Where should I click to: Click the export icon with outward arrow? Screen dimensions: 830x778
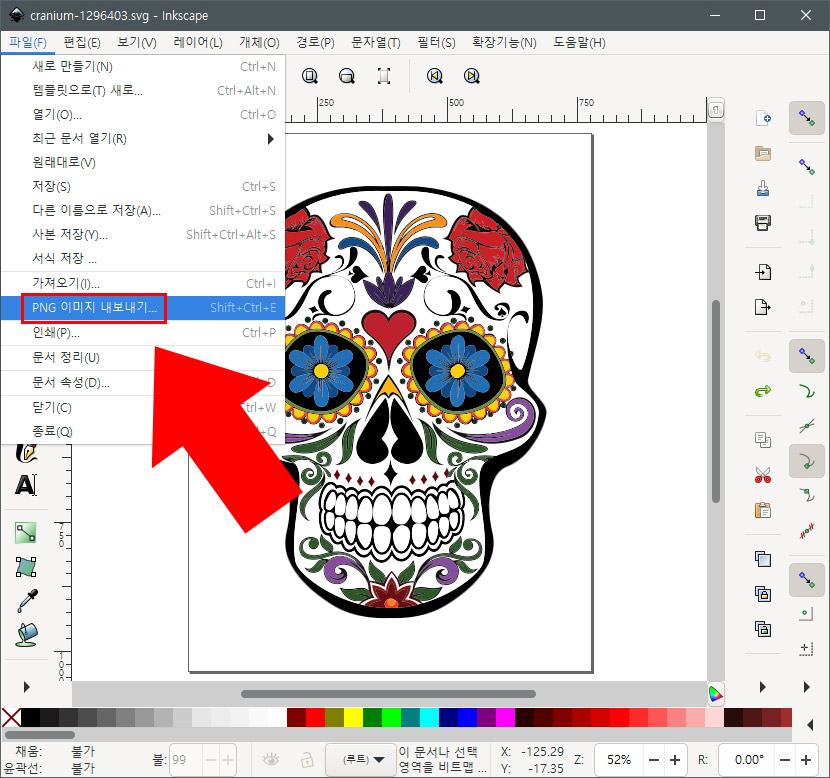click(763, 307)
